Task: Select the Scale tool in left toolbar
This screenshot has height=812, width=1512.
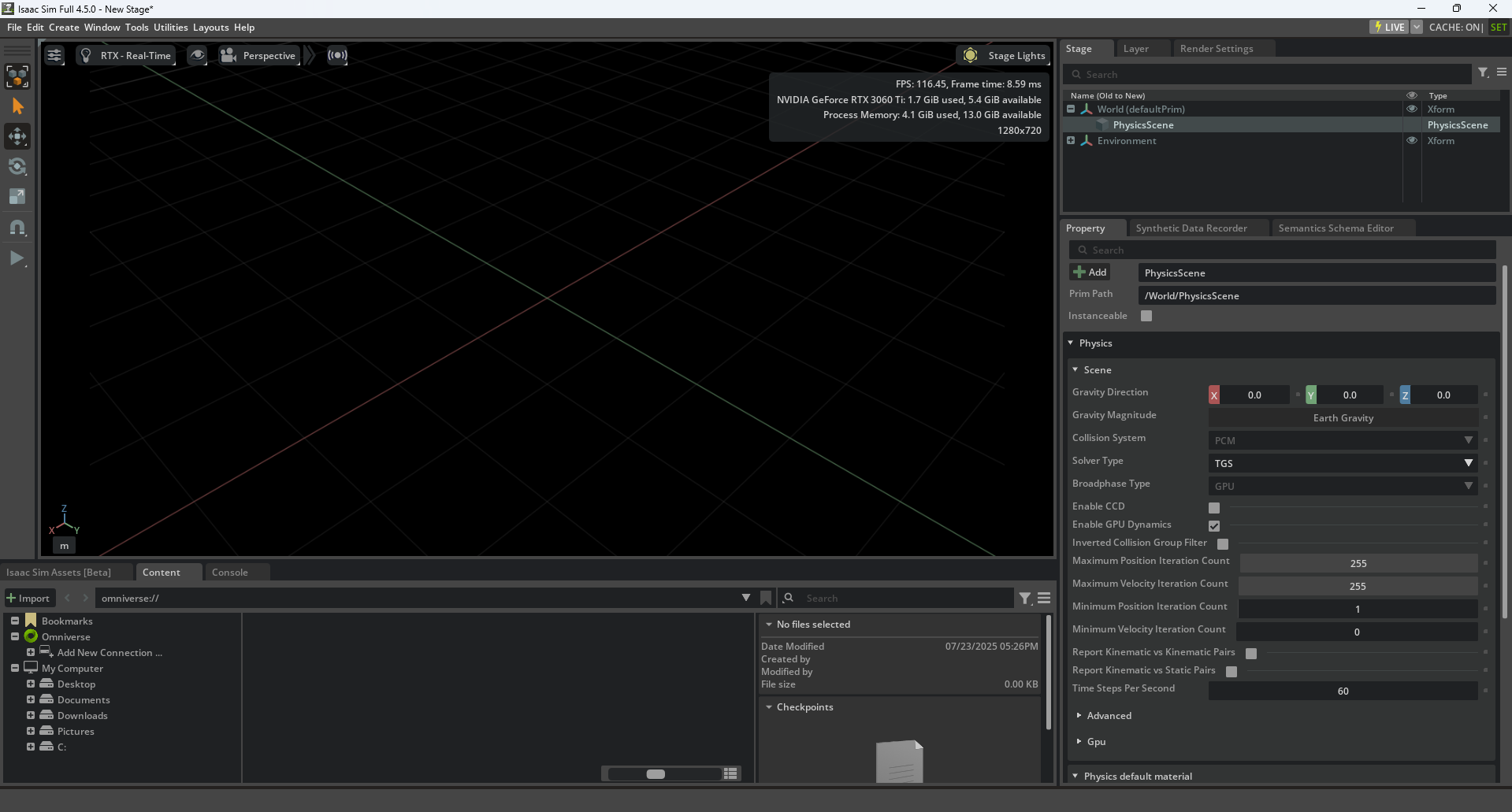Action: click(17, 197)
